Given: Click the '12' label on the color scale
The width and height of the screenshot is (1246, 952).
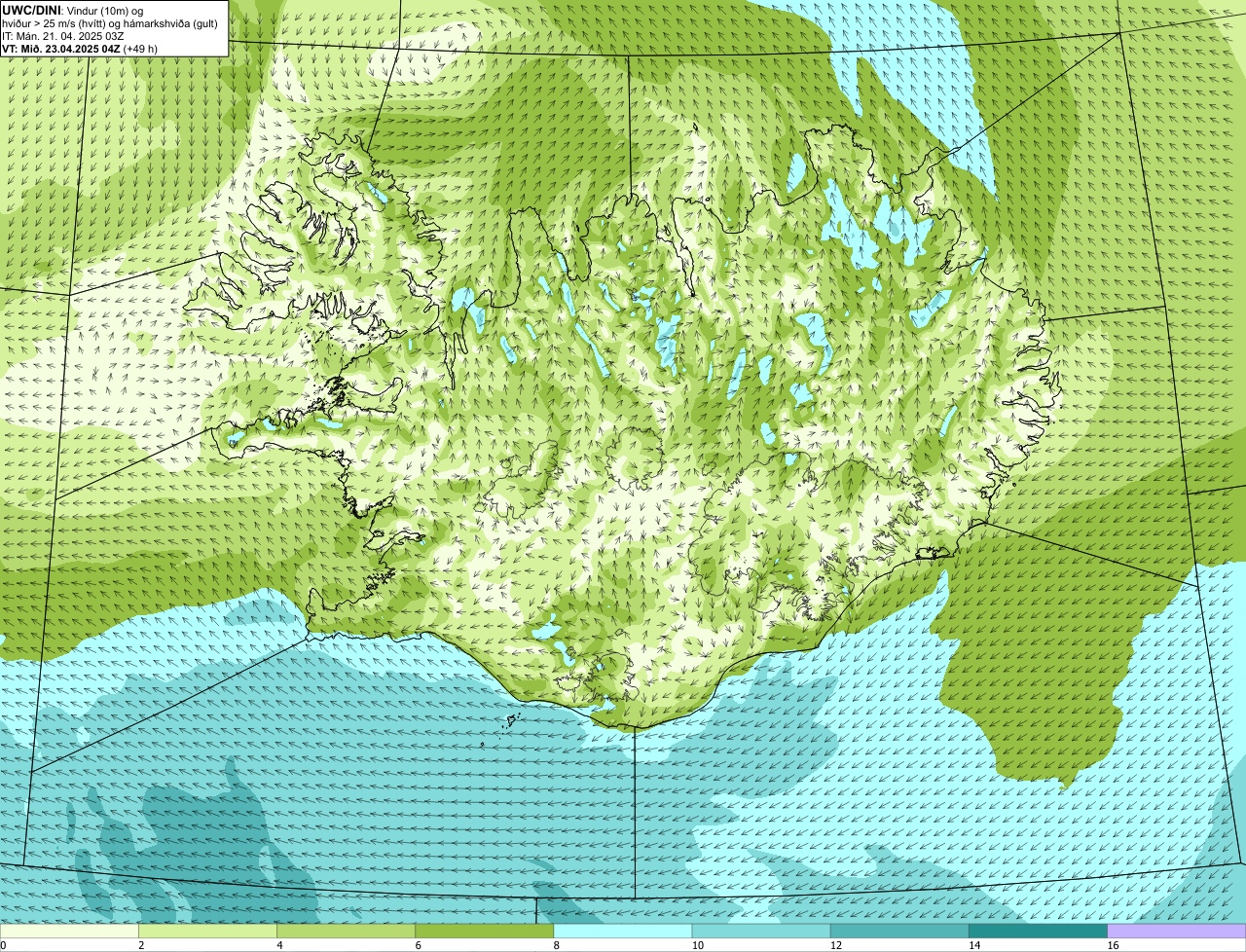Looking at the screenshot, I should 835,945.
